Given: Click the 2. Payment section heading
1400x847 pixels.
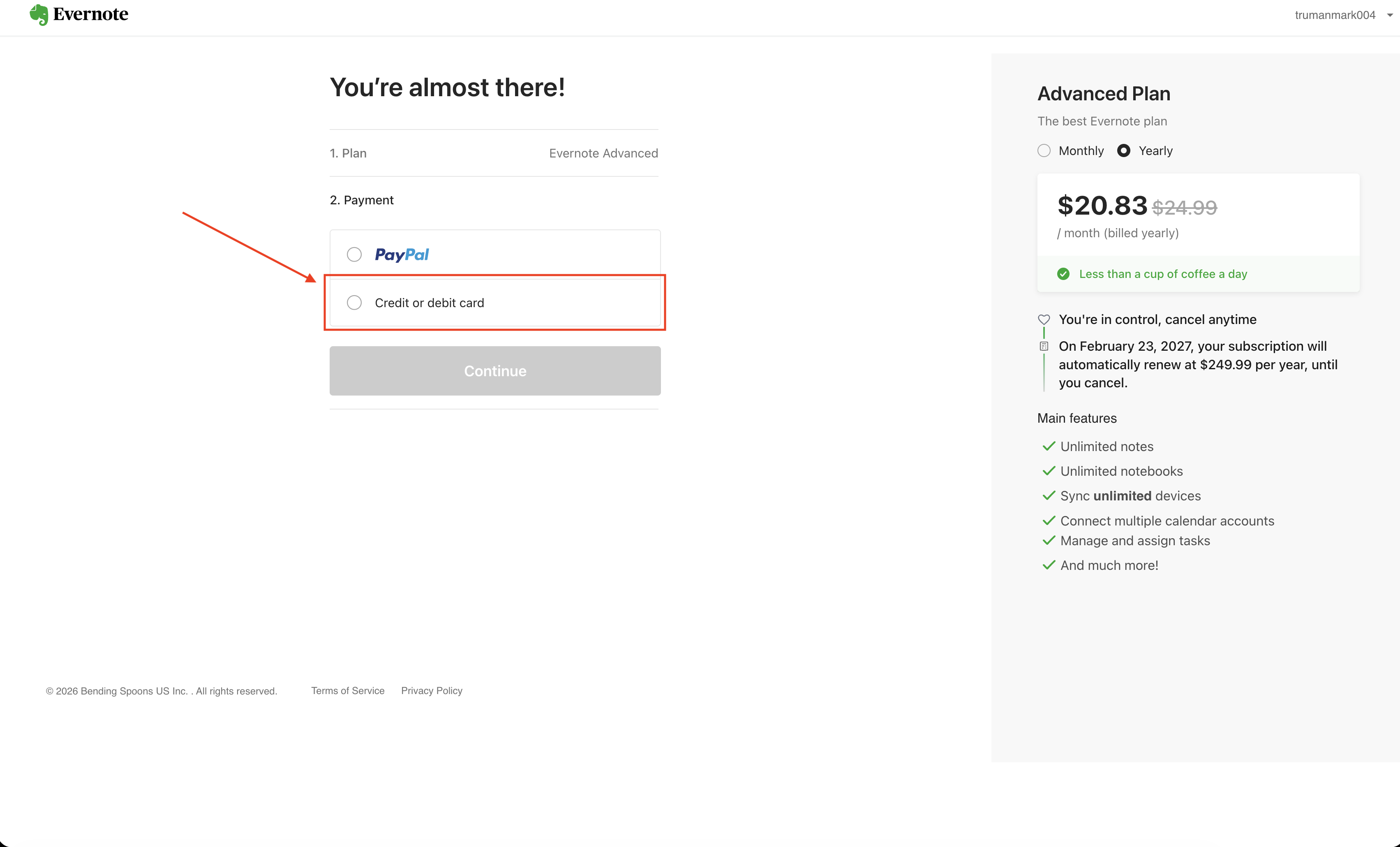Looking at the screenshot, I should click(361, 200).
